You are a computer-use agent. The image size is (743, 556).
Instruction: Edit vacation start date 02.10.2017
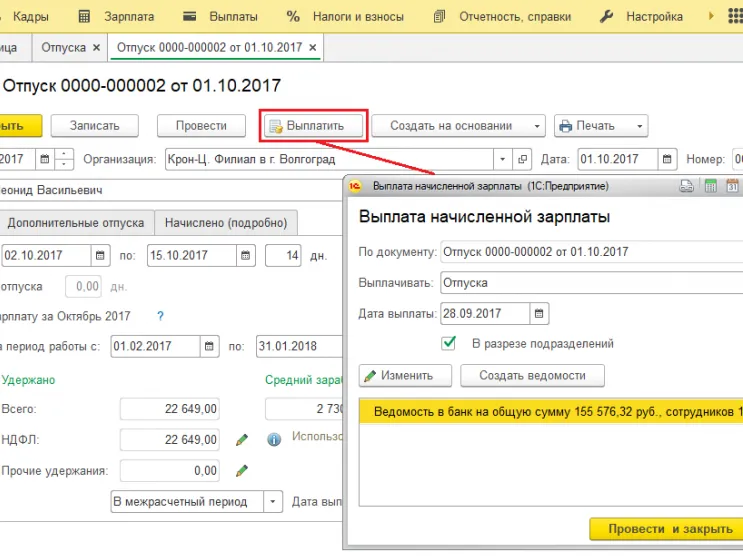(46, 255)
